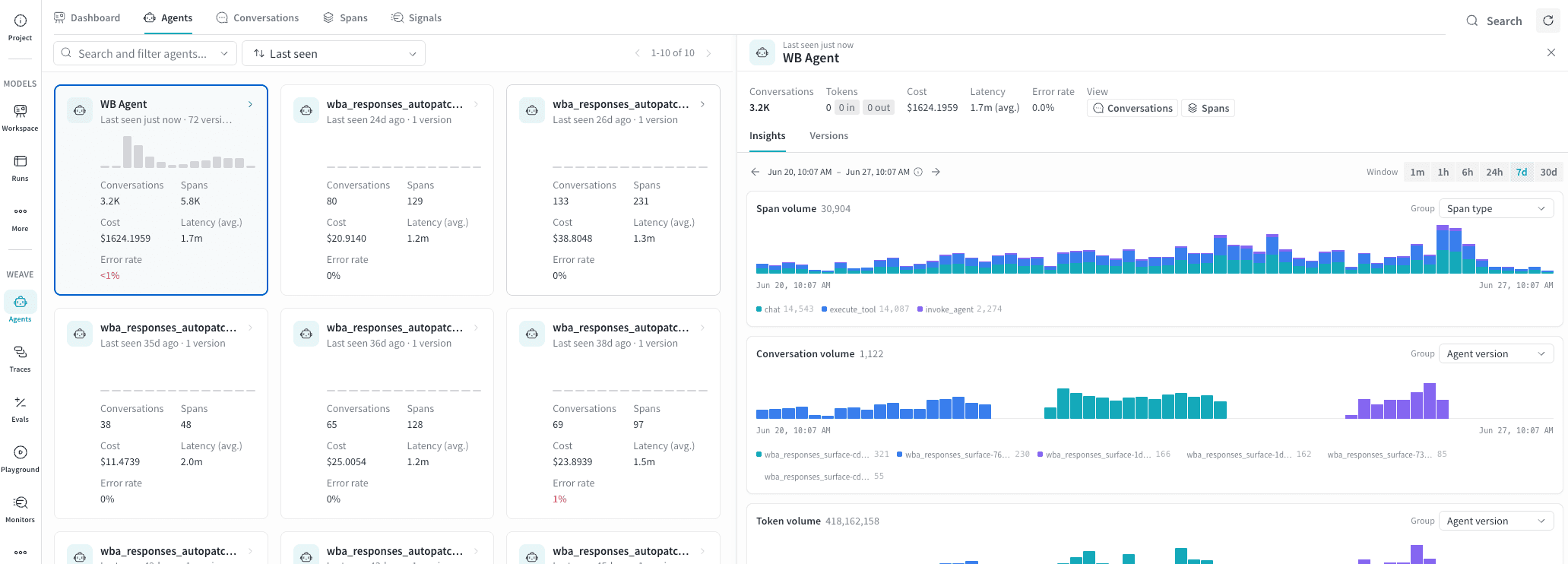The width and height of the screenshot is (1568, 564).
Task: Select the Agents sidebar icon
Action: pyautogui.click(x=21, y=308)
